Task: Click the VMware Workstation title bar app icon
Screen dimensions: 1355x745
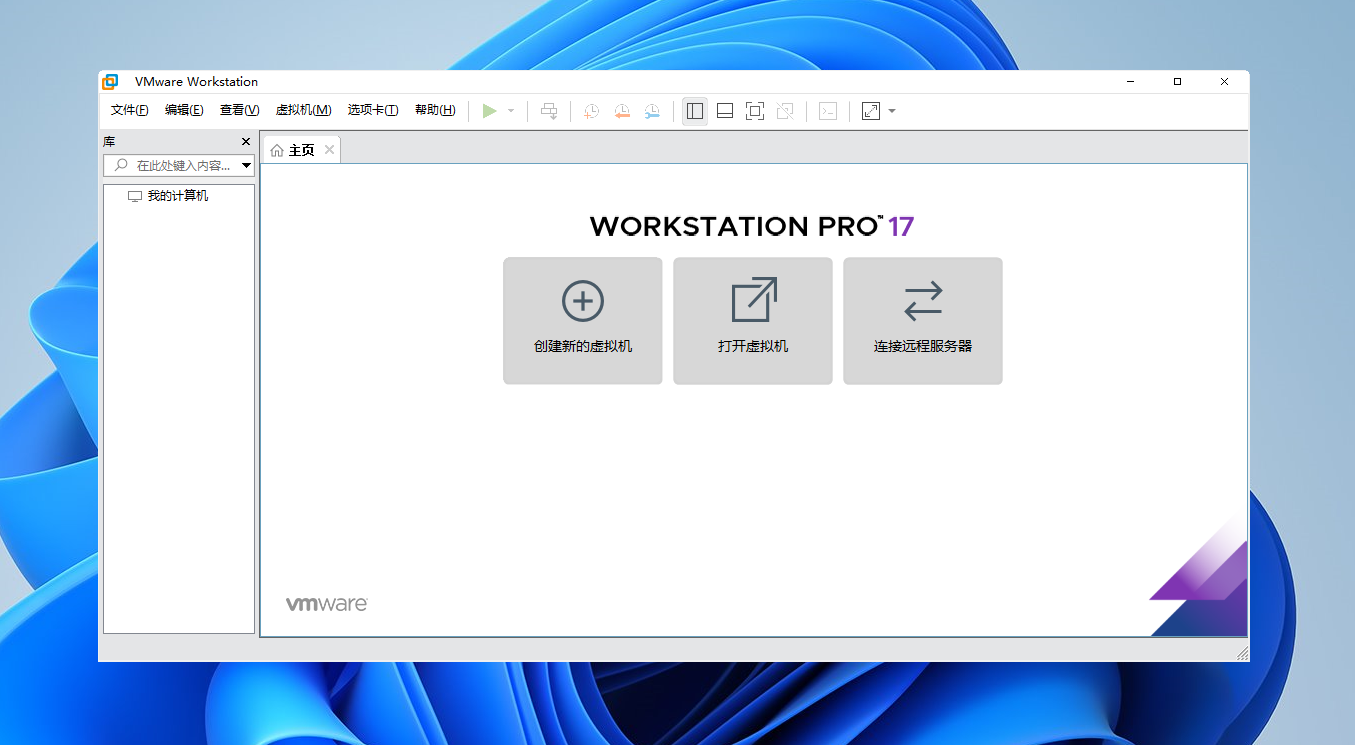Action: tap(111, 82)
